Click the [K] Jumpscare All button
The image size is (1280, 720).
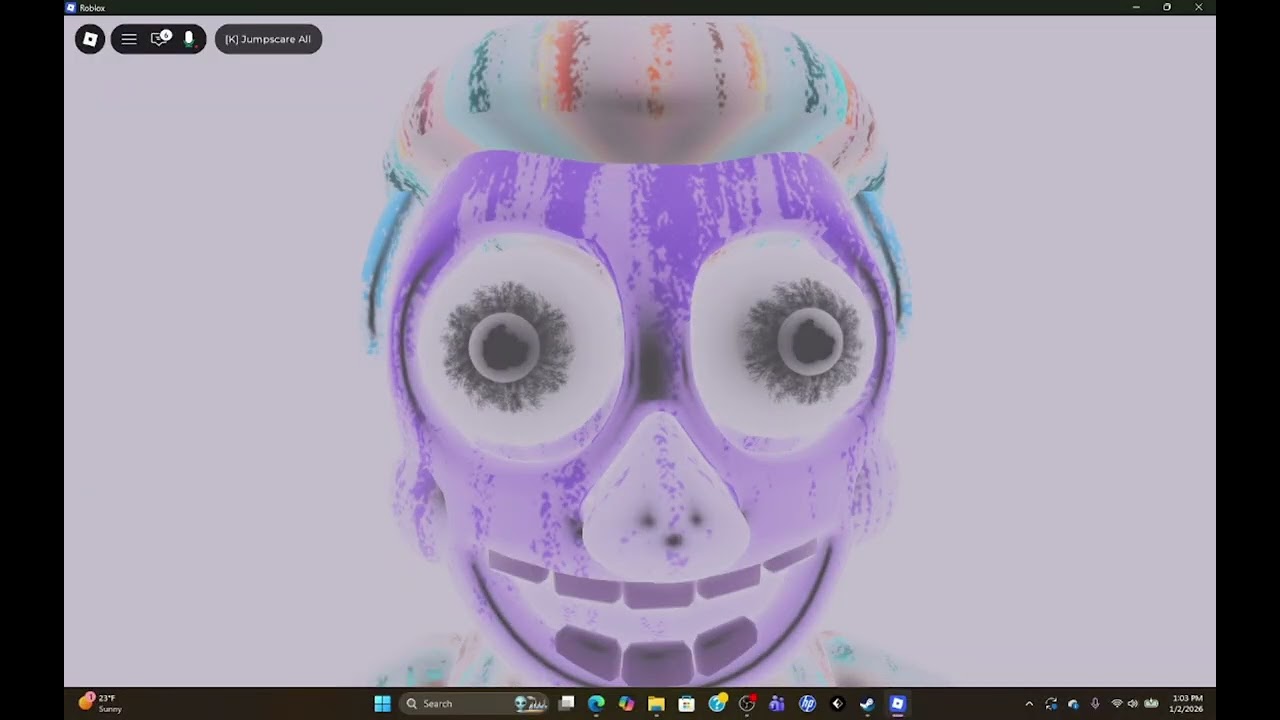click(268, 39)
